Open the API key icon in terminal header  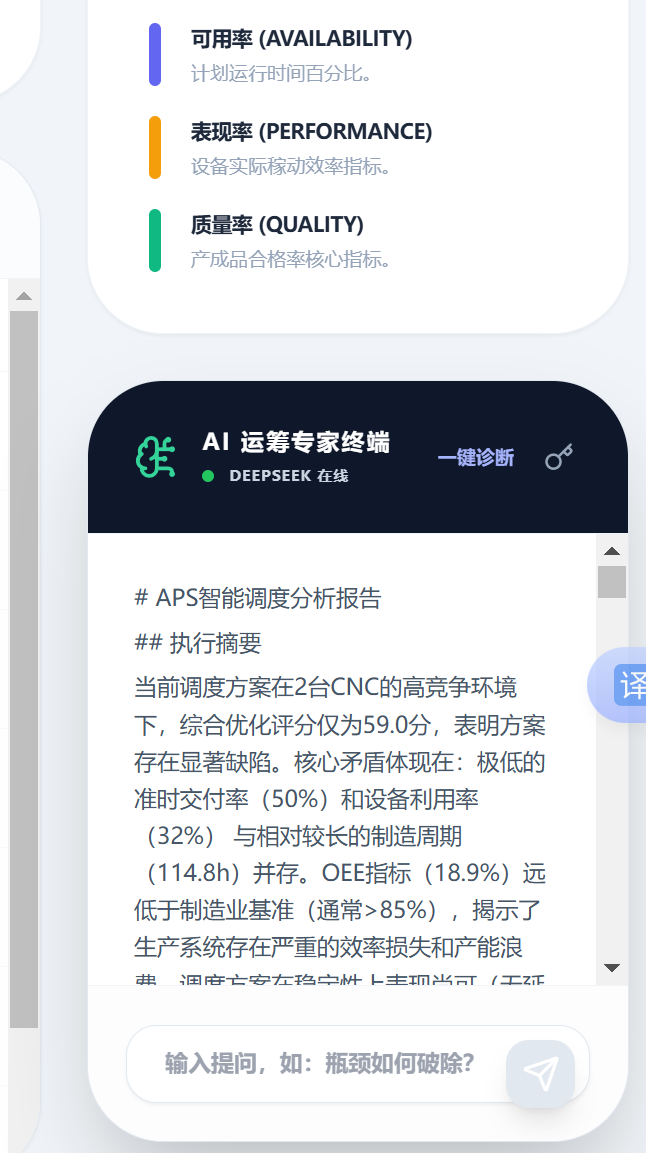(x=559, y=457)
